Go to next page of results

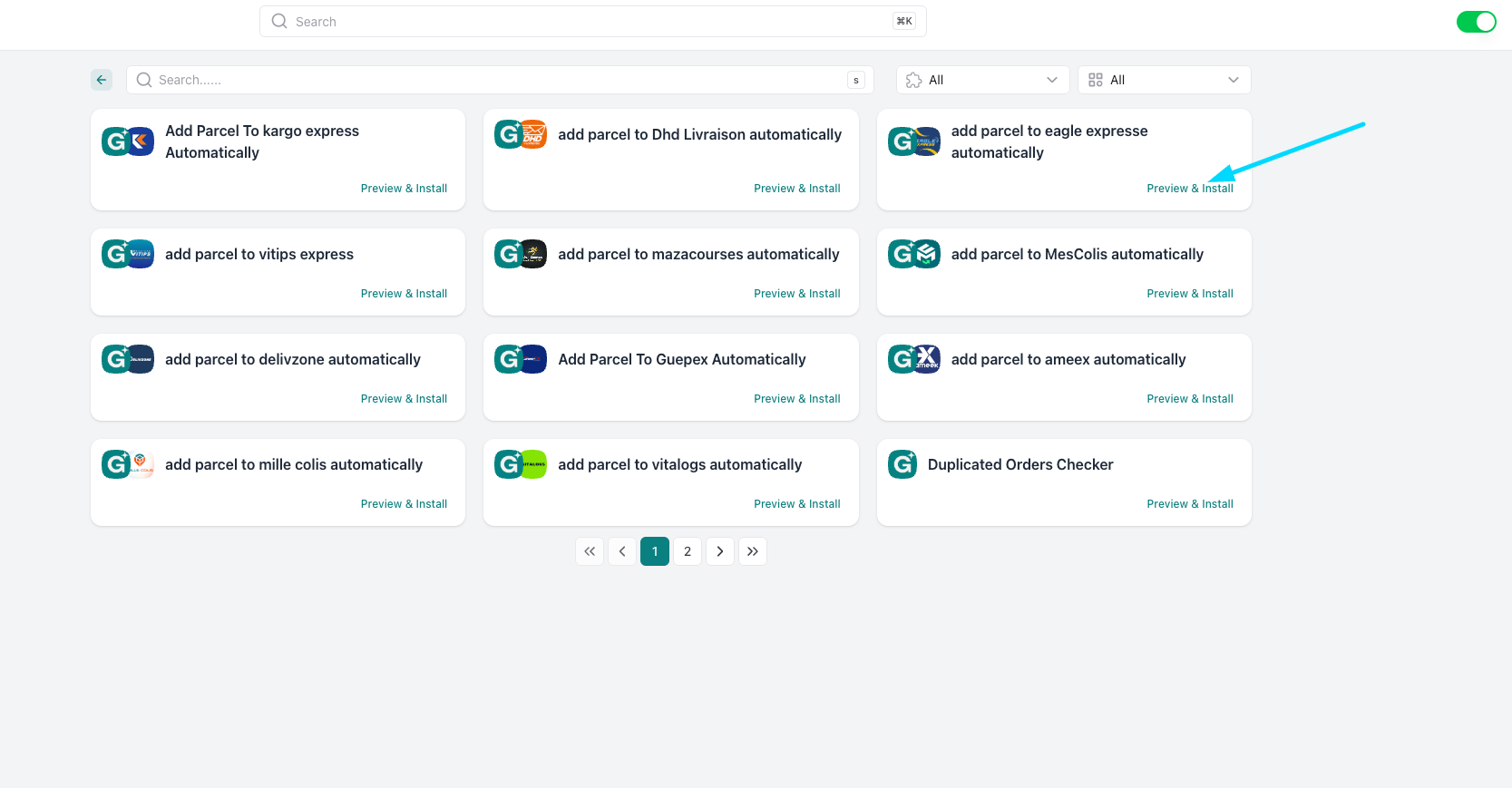tap(720, 551)
